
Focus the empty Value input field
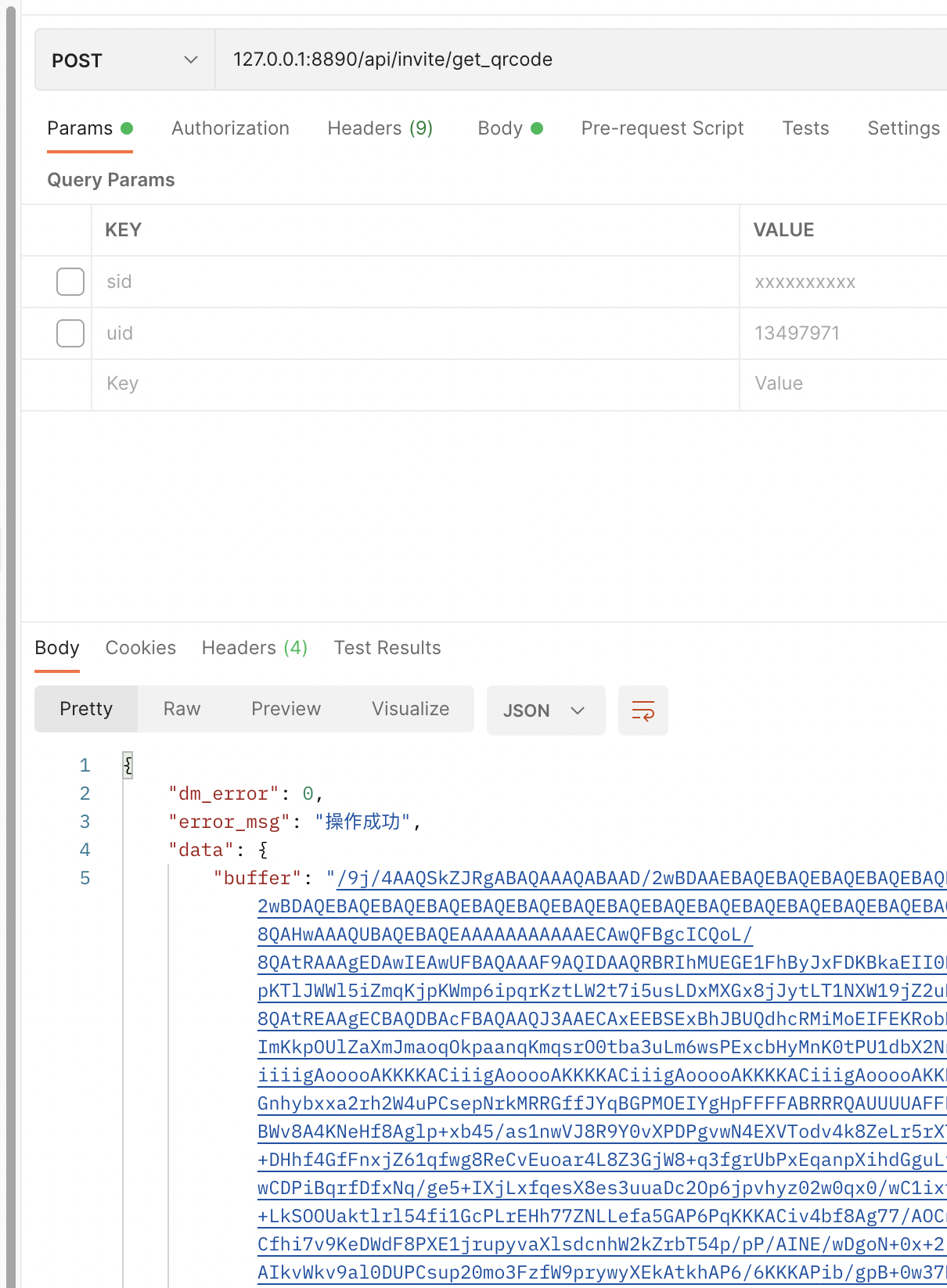[x=844, y=384]
